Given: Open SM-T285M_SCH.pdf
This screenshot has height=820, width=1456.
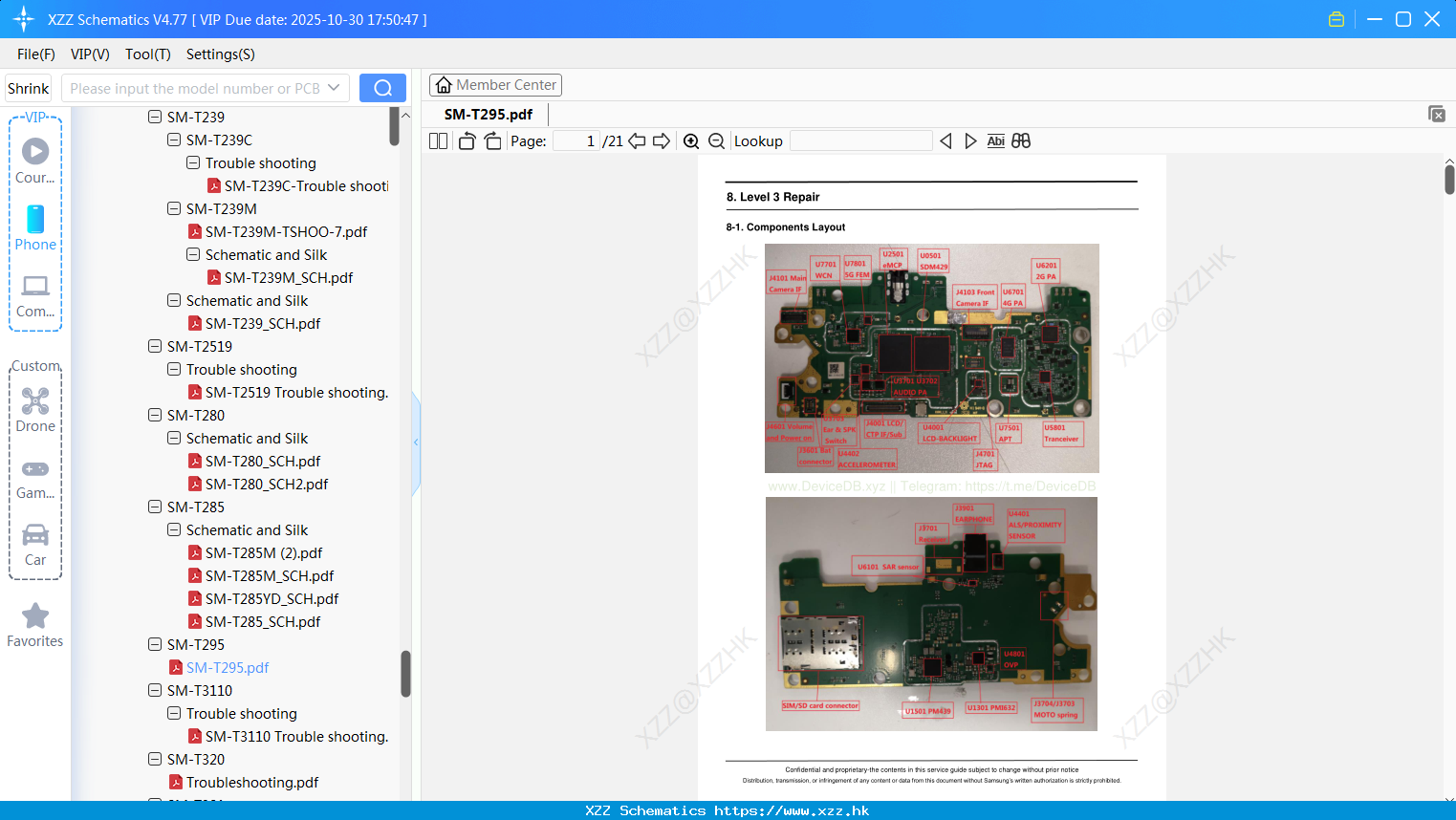Looking at the screenshot, I should point(270,575).
